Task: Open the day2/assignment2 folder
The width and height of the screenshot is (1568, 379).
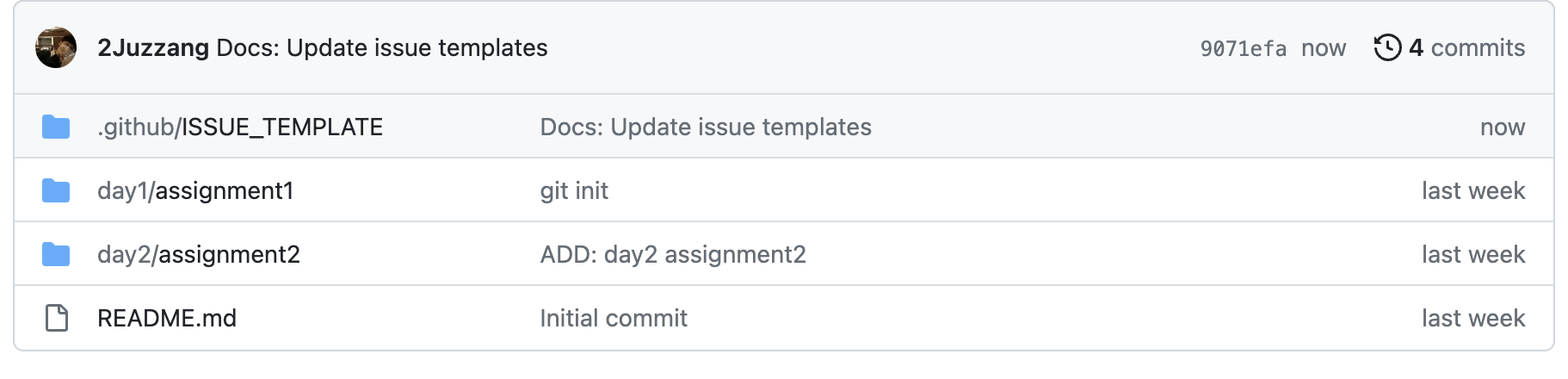Action: [x=198, y=254]
